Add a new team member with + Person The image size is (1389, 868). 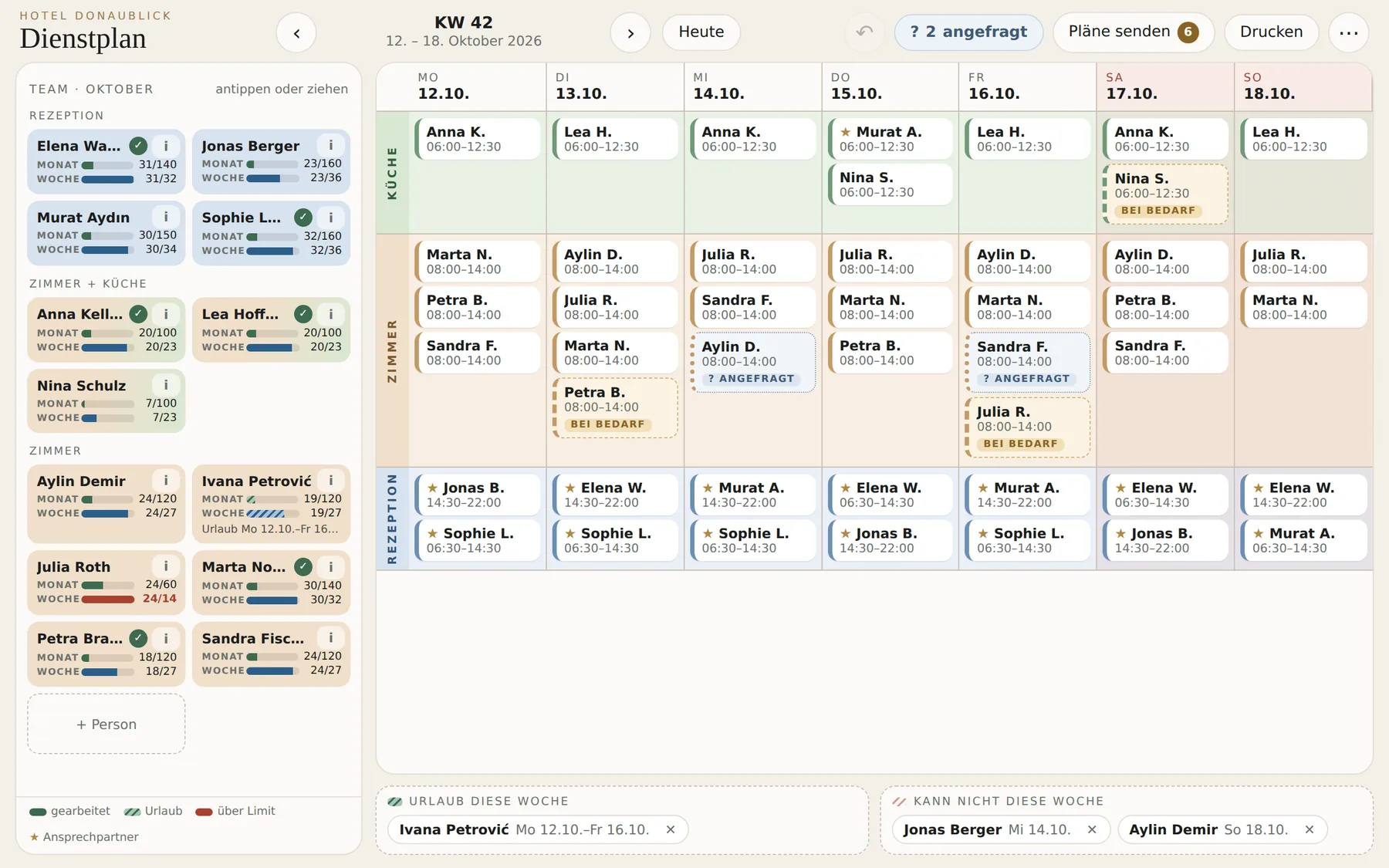tap(106, 724)
